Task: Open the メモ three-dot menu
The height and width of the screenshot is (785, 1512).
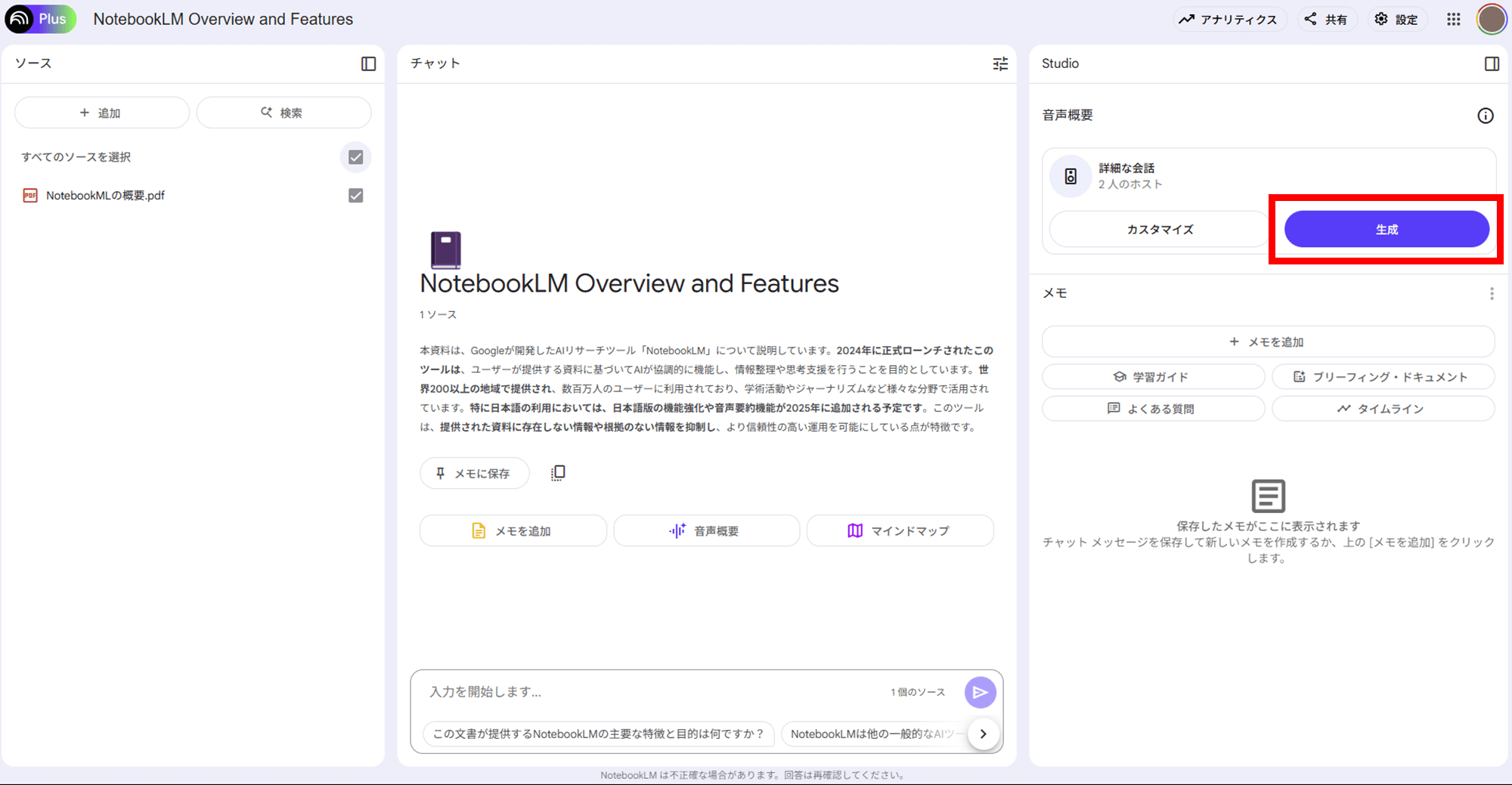Action: coord(1491,293)
